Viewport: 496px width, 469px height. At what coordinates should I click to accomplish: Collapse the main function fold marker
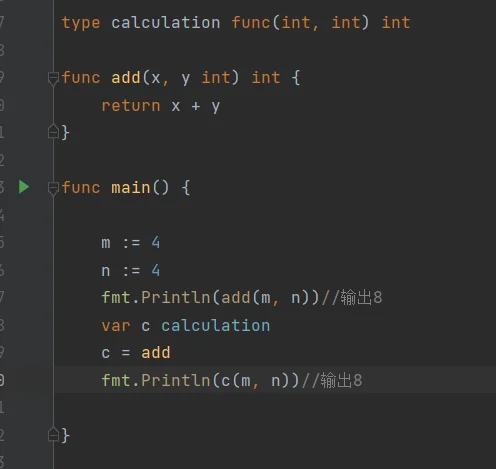pos(53,189)
